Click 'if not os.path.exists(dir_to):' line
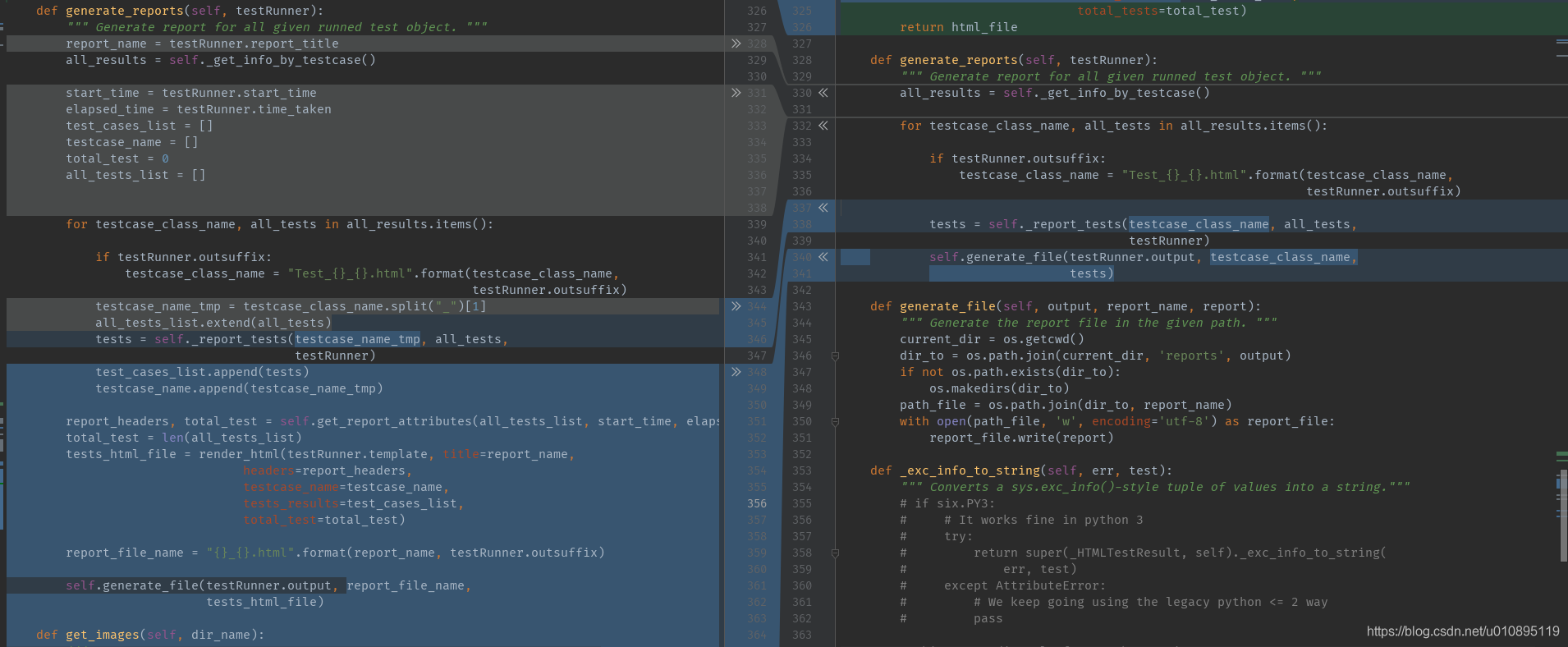The image size is (1568, 647). coord(1011,372)
